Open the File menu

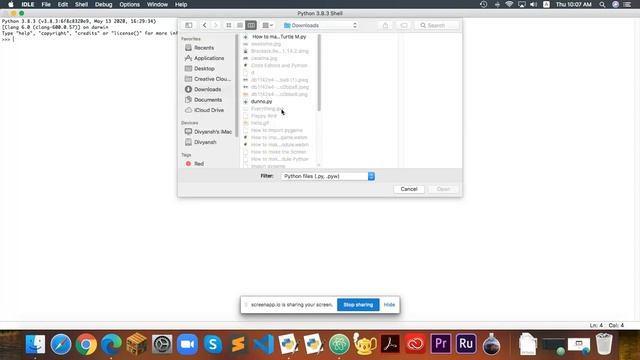[x=46, y=4]
